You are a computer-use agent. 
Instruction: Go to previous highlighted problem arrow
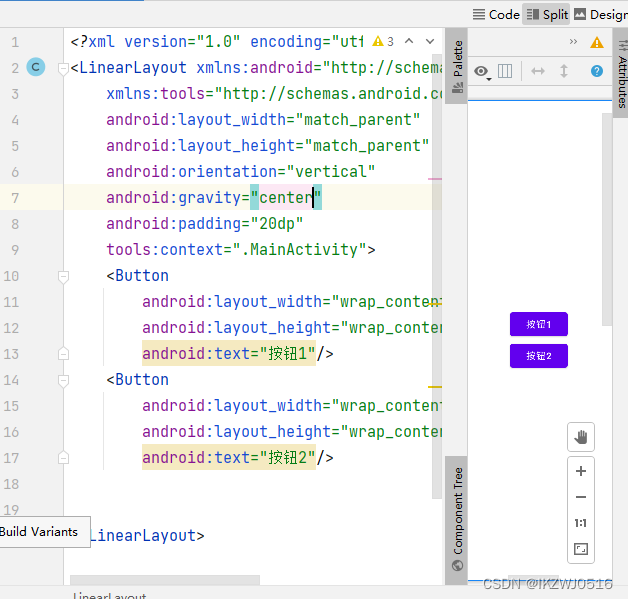(x=409, y=41)
